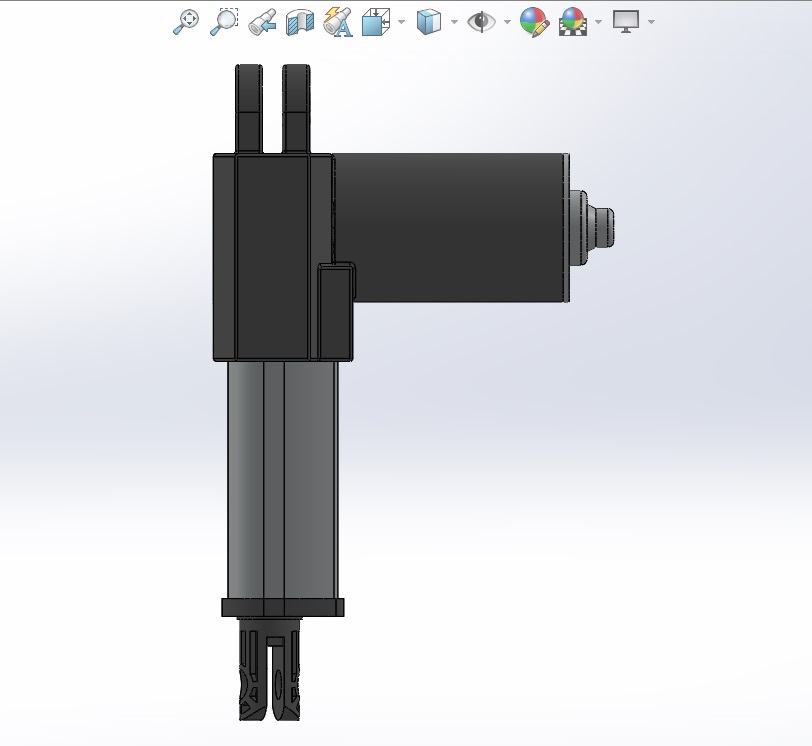This screenshot has height=746, width=812.
Task: Click the Apply Scene icon
Action: click(x=573, y=22)
